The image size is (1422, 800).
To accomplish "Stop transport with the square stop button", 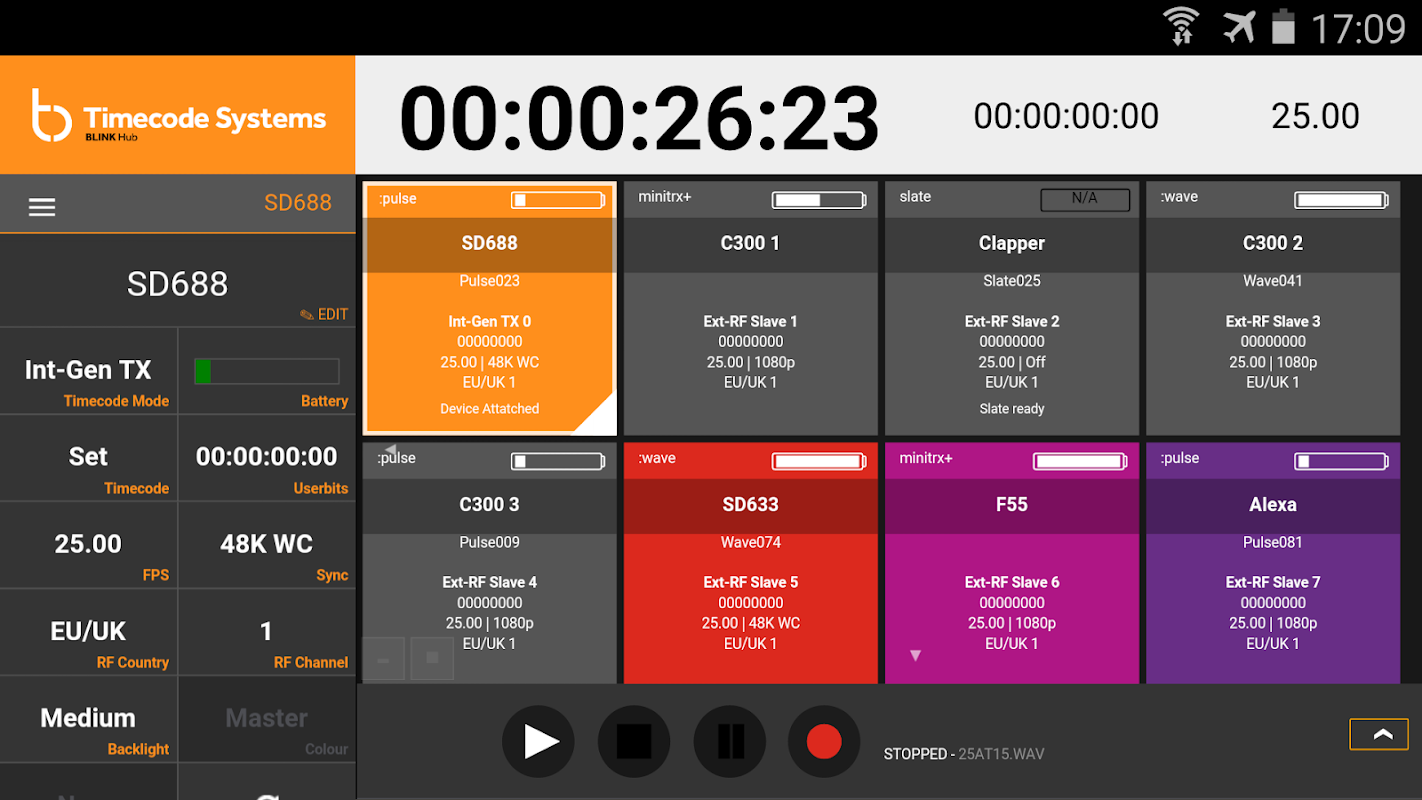I will 634,741.
